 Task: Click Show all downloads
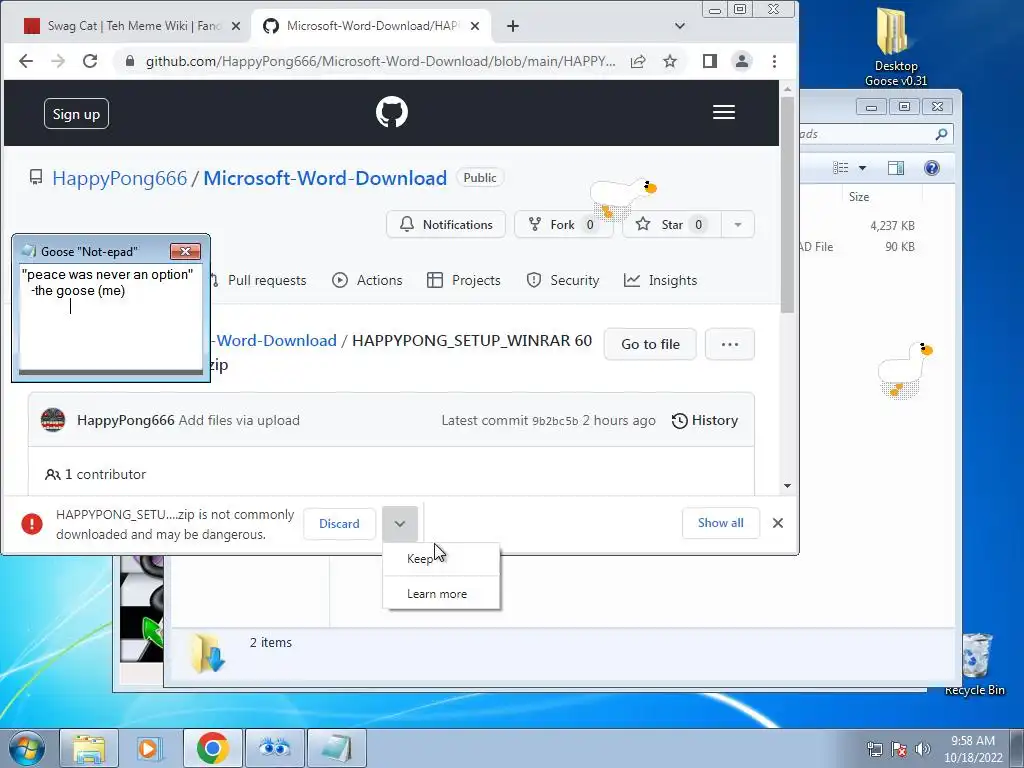coord(720,523)
